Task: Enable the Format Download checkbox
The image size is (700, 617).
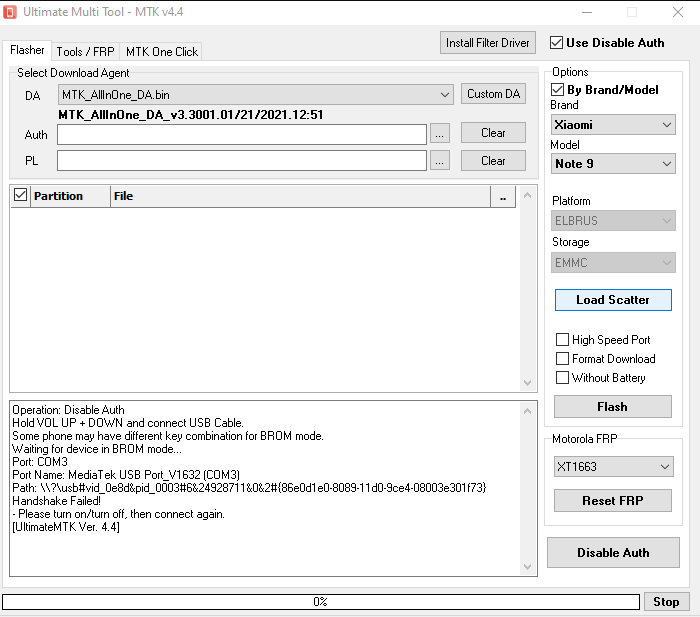Action: click(562, 359)
